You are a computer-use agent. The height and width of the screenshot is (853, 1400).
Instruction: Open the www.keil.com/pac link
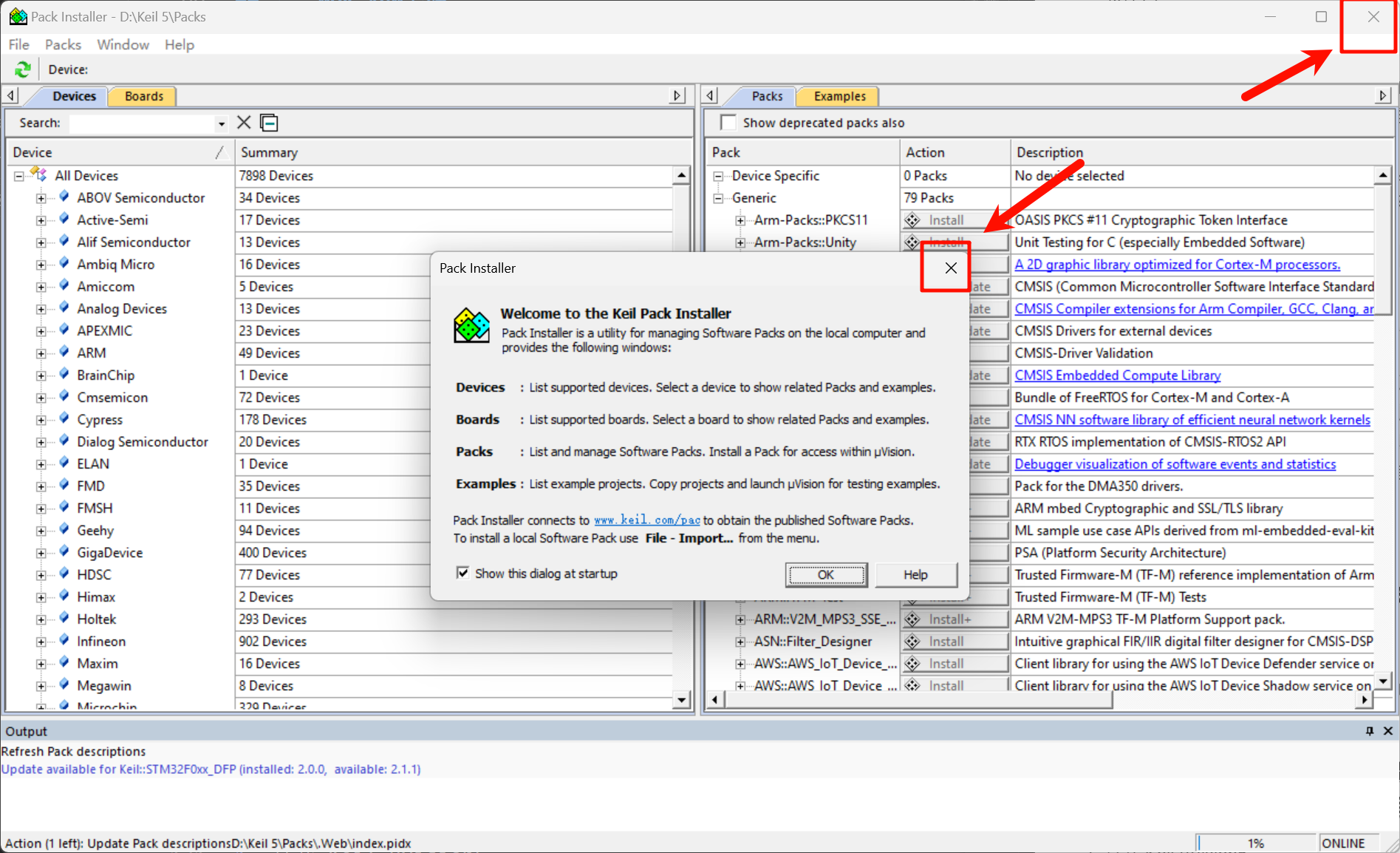coord(647,520)
